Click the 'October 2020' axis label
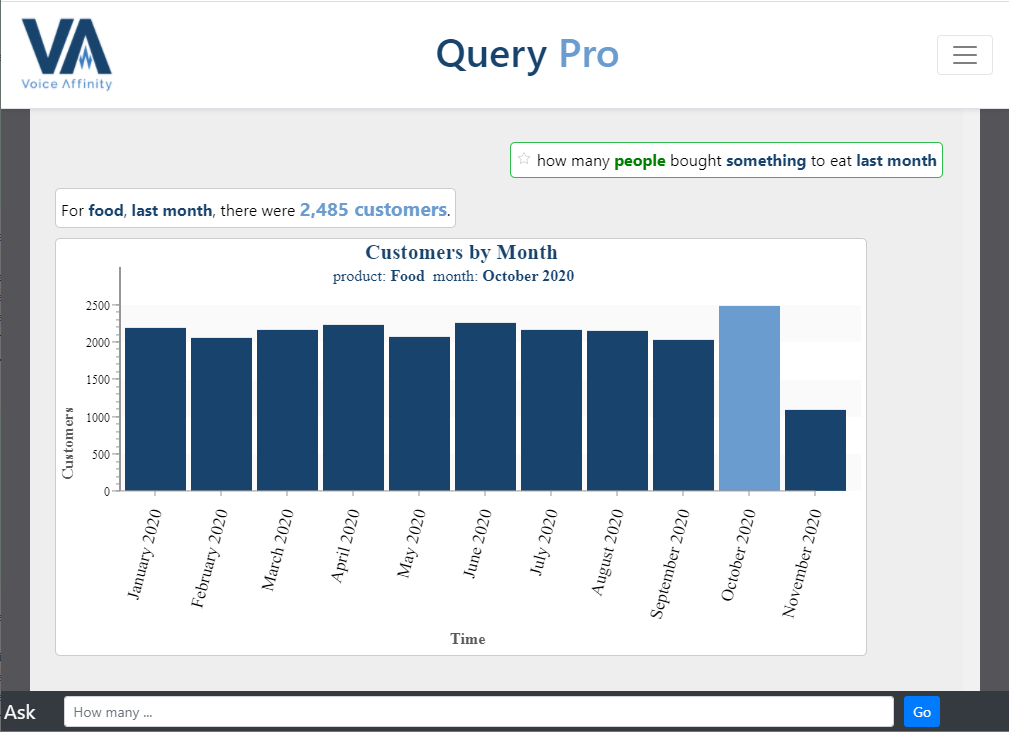Screen dimensions: 1009x732 pyautogui.click(x=737, y=555)
